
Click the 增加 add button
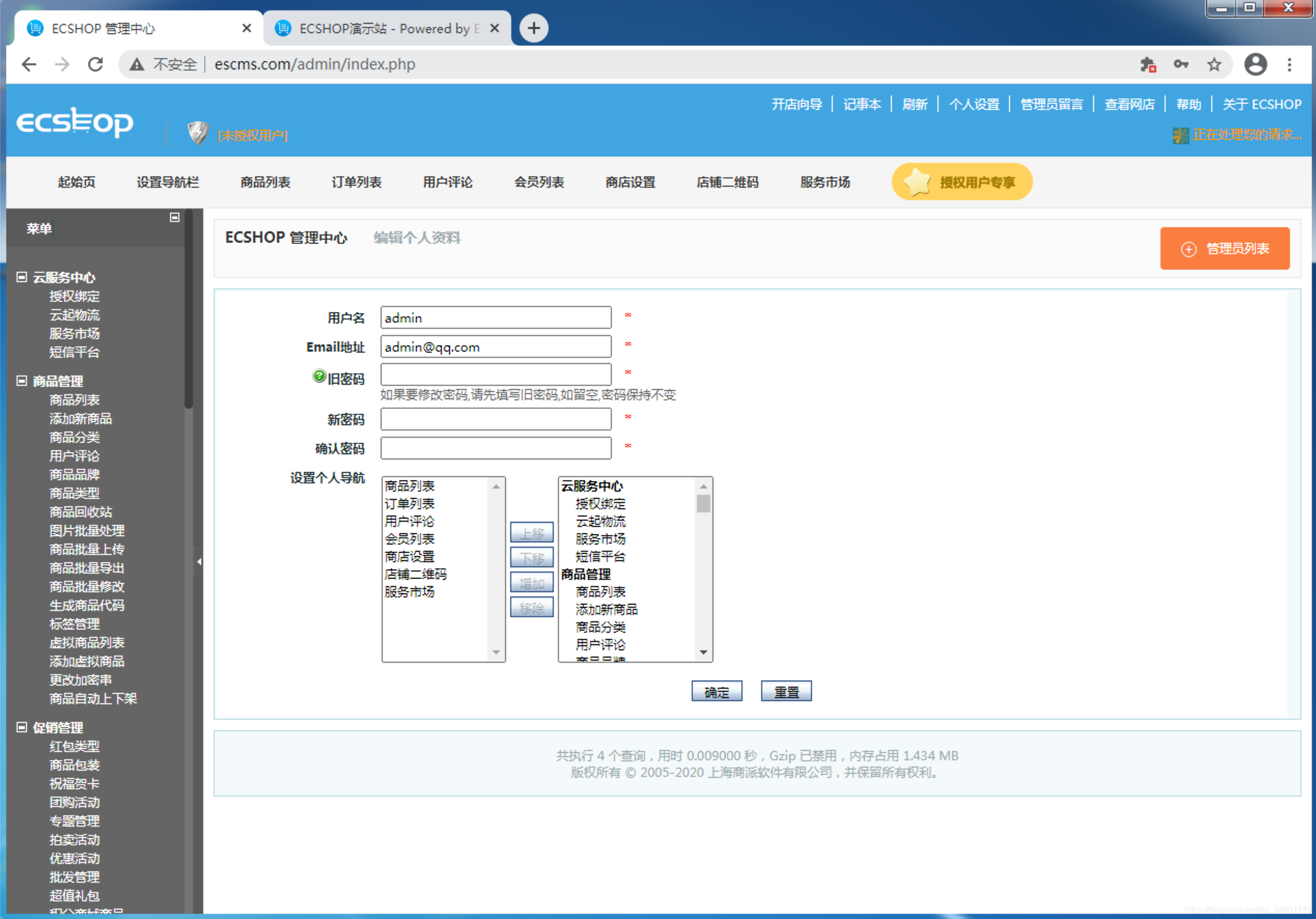531,583
